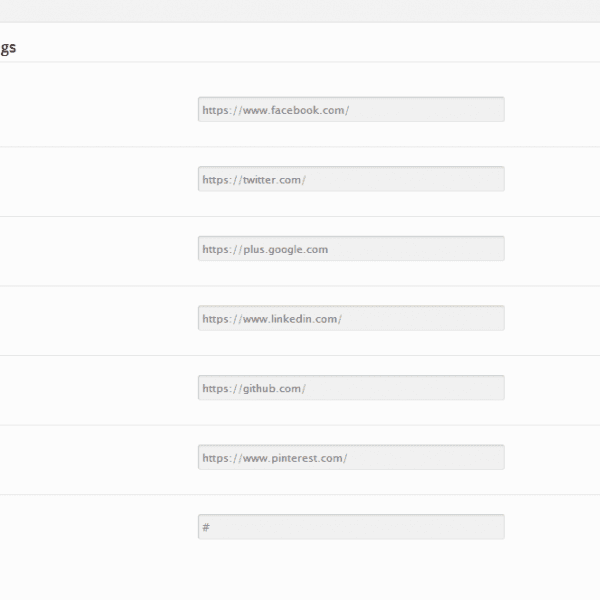This screenshot has width=600, height=600.
Task: Click the input field containing the hash symbol
Action: tap(351, 527)
